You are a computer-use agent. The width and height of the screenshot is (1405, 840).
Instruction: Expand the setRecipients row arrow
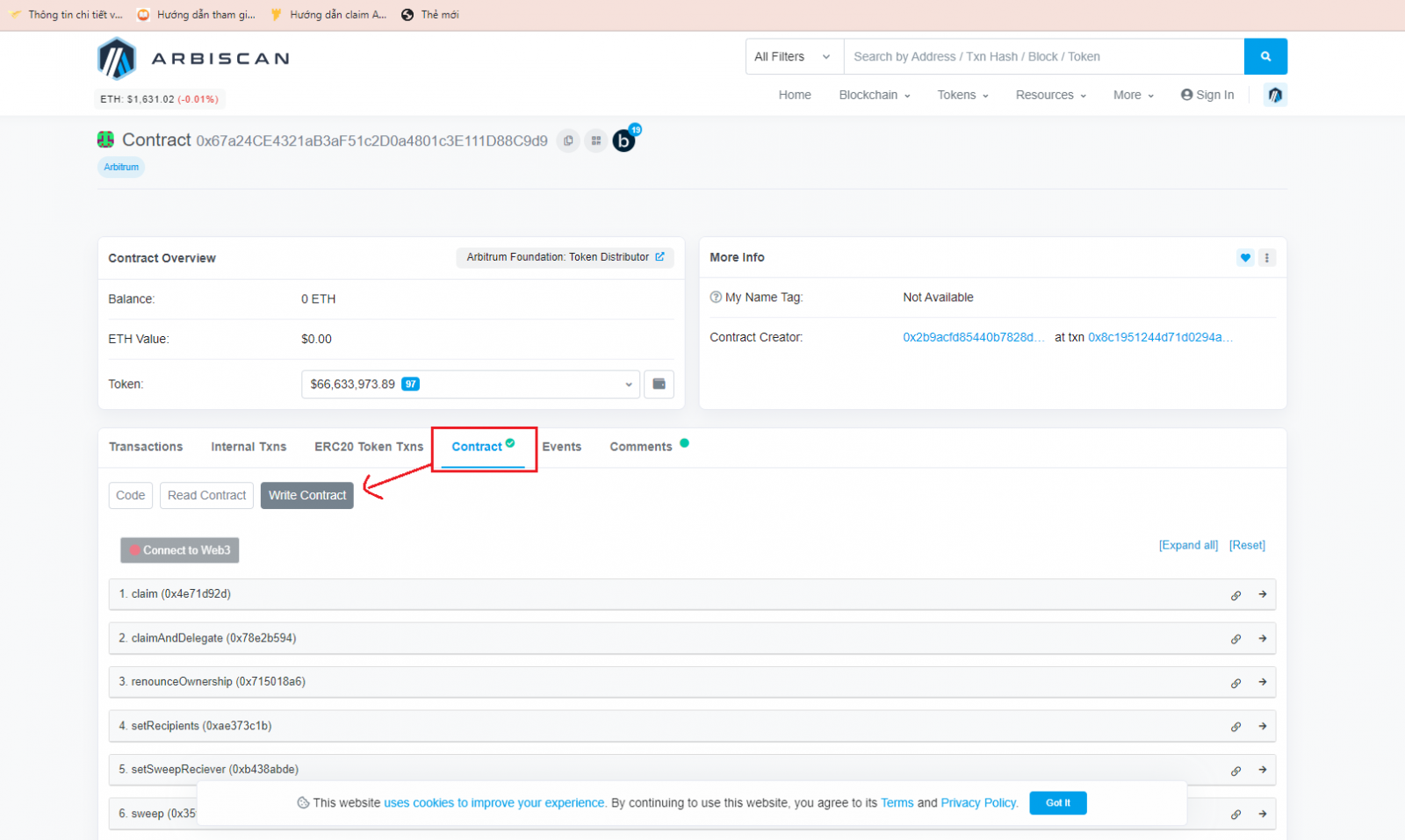coord(1263,726)
